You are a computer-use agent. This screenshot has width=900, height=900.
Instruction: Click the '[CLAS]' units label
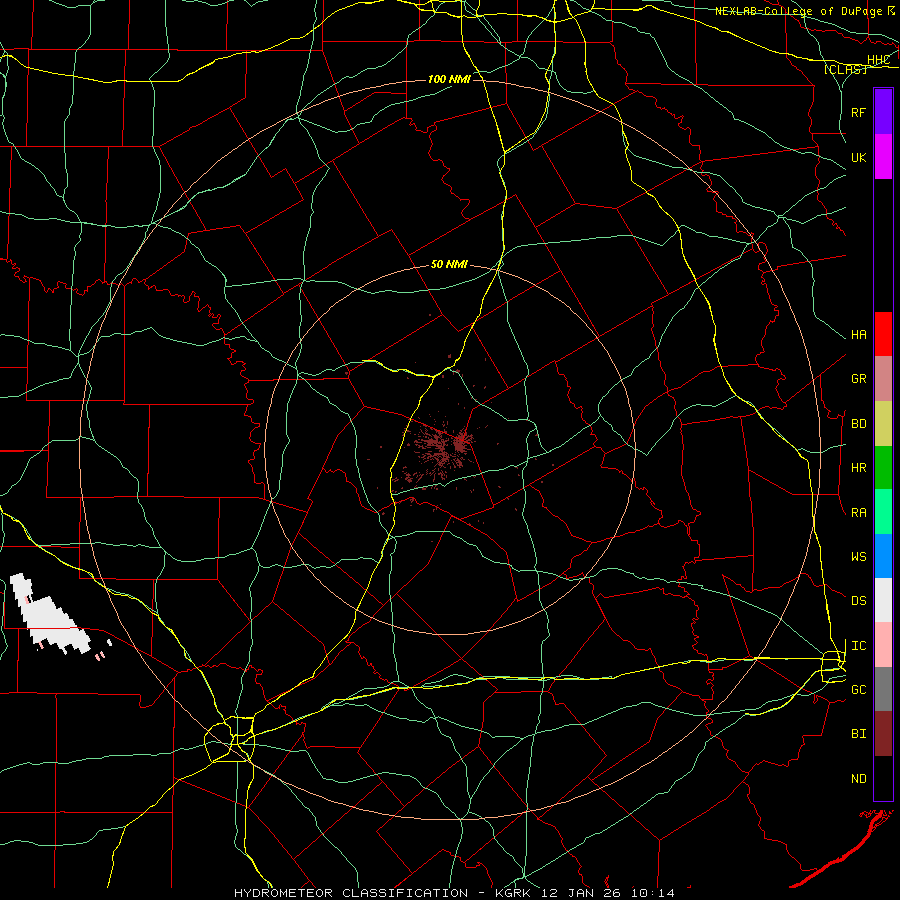[x=845, y=70]
